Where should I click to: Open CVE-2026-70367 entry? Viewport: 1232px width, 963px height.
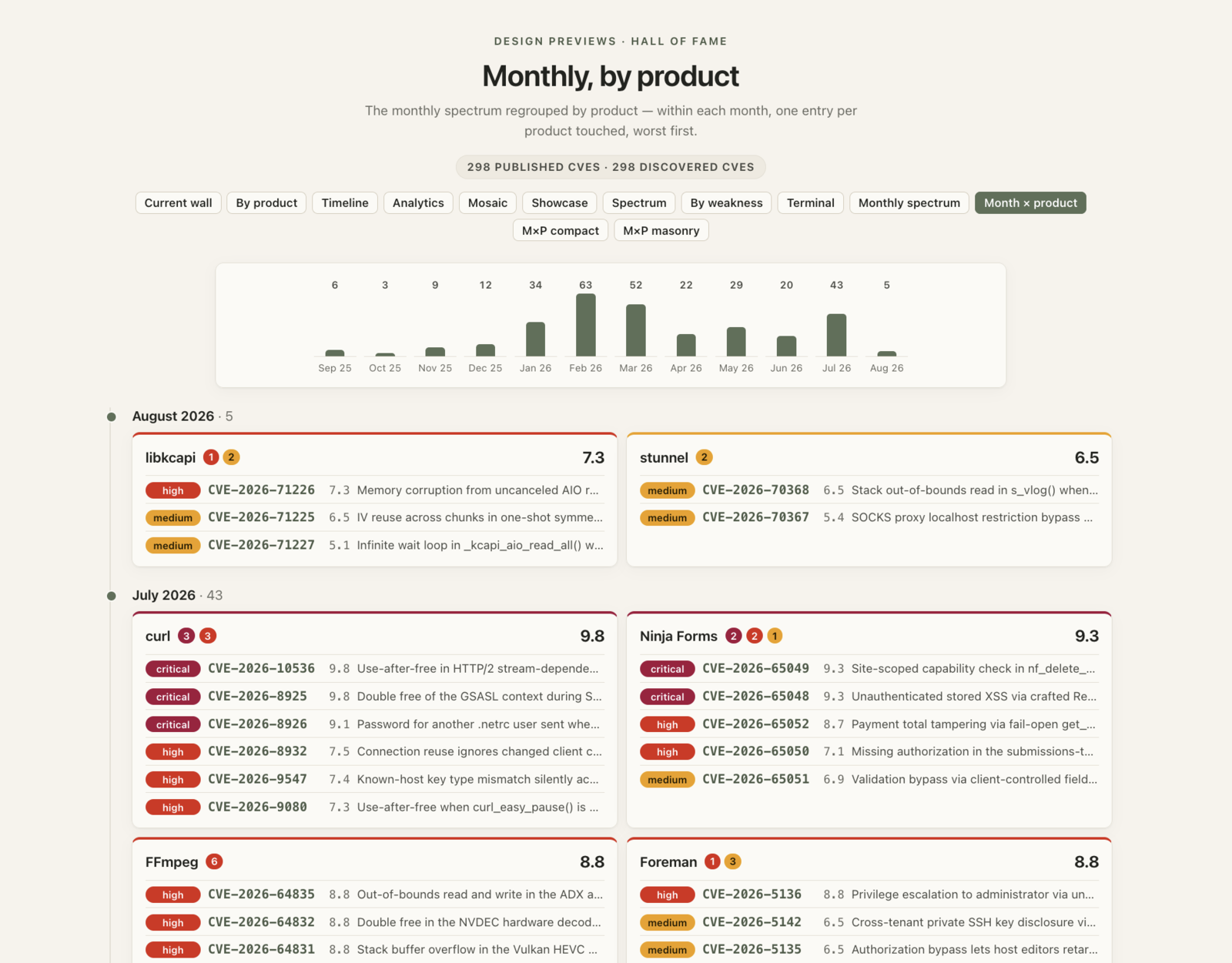pyautogui.click(x=869, y=517)
